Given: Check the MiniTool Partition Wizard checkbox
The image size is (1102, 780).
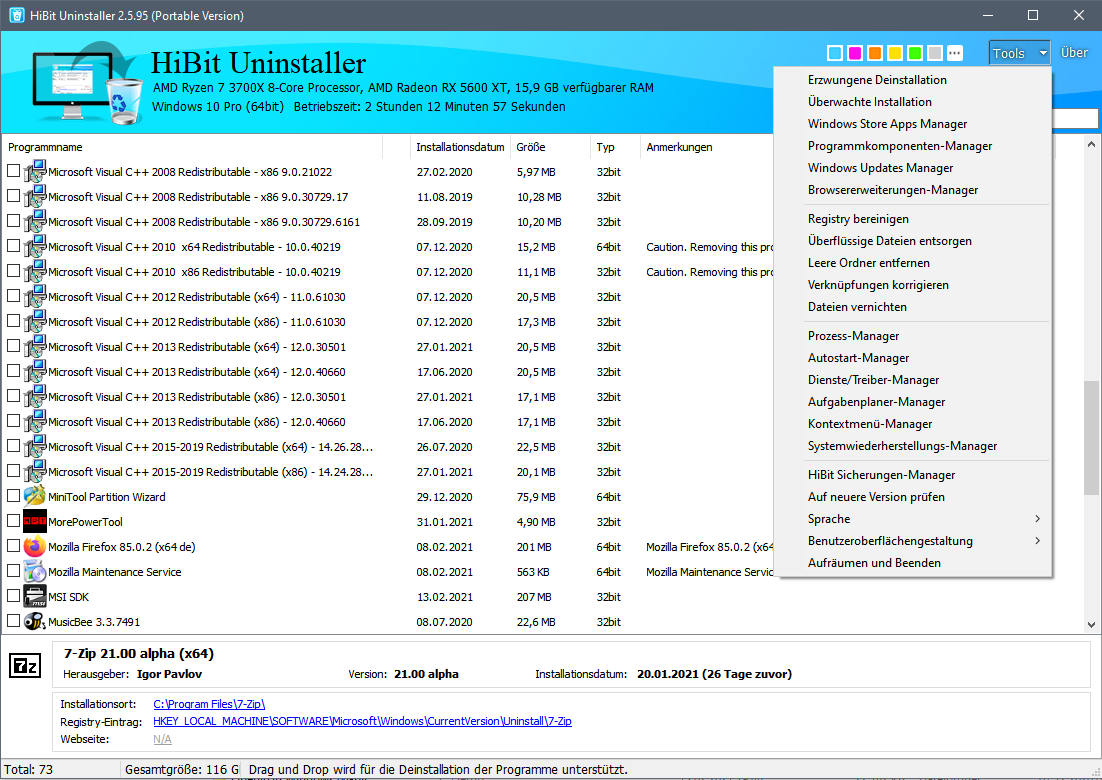Looking at the screenshot, I should click(x=13, y=495).
